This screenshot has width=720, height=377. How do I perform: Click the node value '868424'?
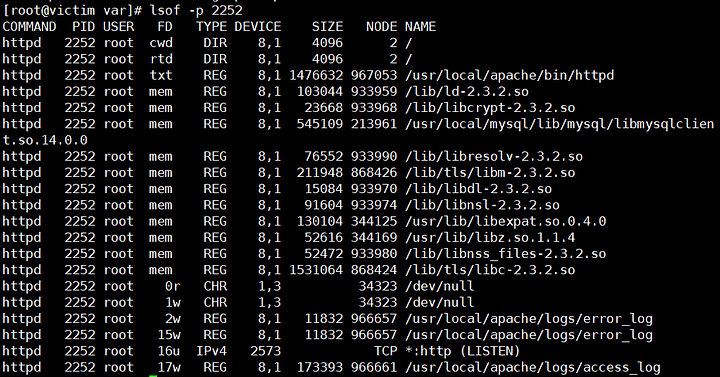(374, 270)
